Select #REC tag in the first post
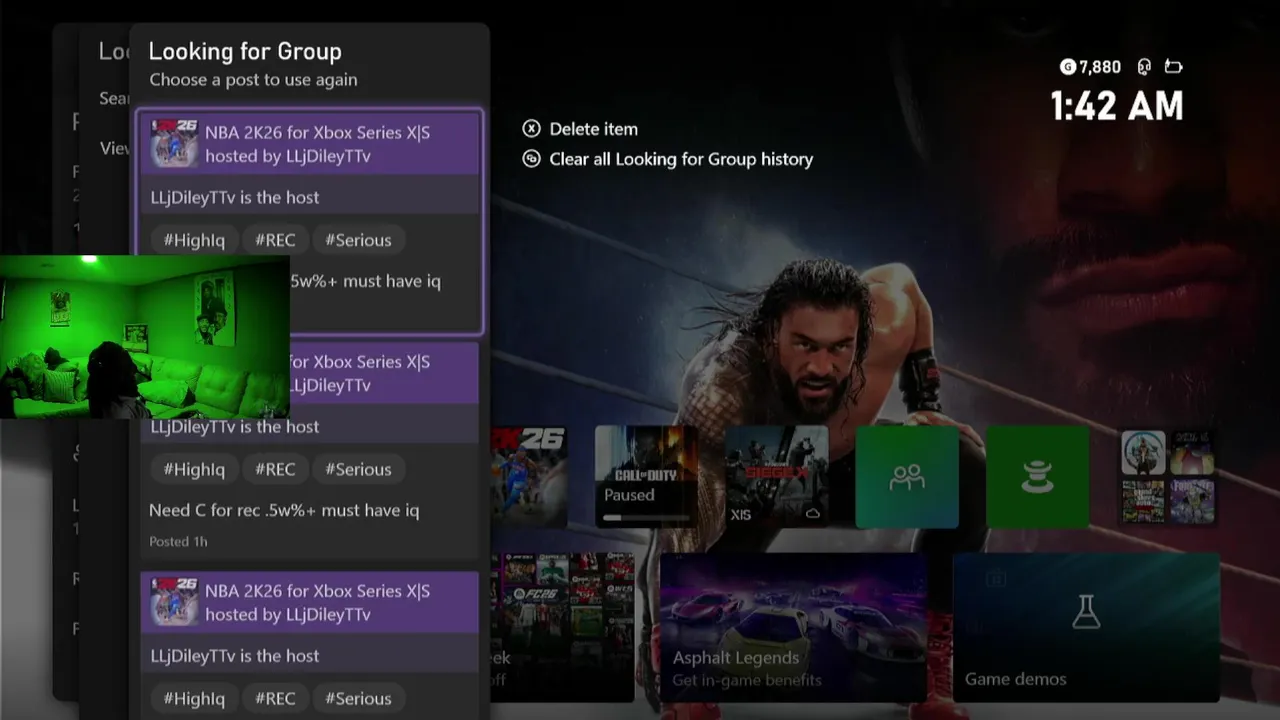This screenshot has height=720, width=1280. click(275, 240)
